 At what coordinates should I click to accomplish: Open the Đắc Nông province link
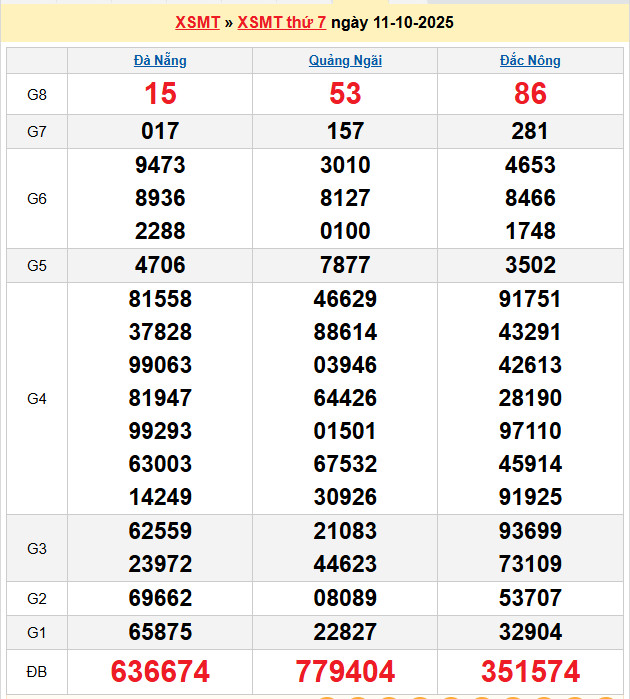tap(530, 60)
